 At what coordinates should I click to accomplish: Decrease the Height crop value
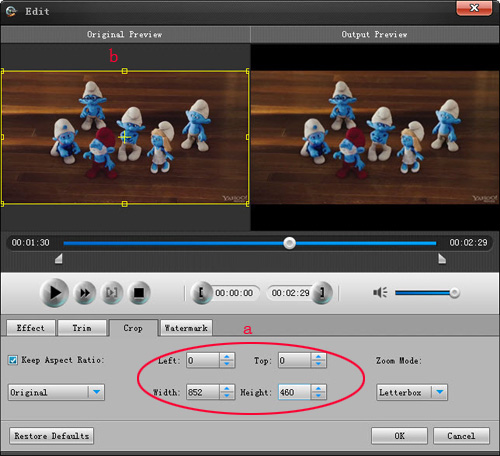click(318, 396)
